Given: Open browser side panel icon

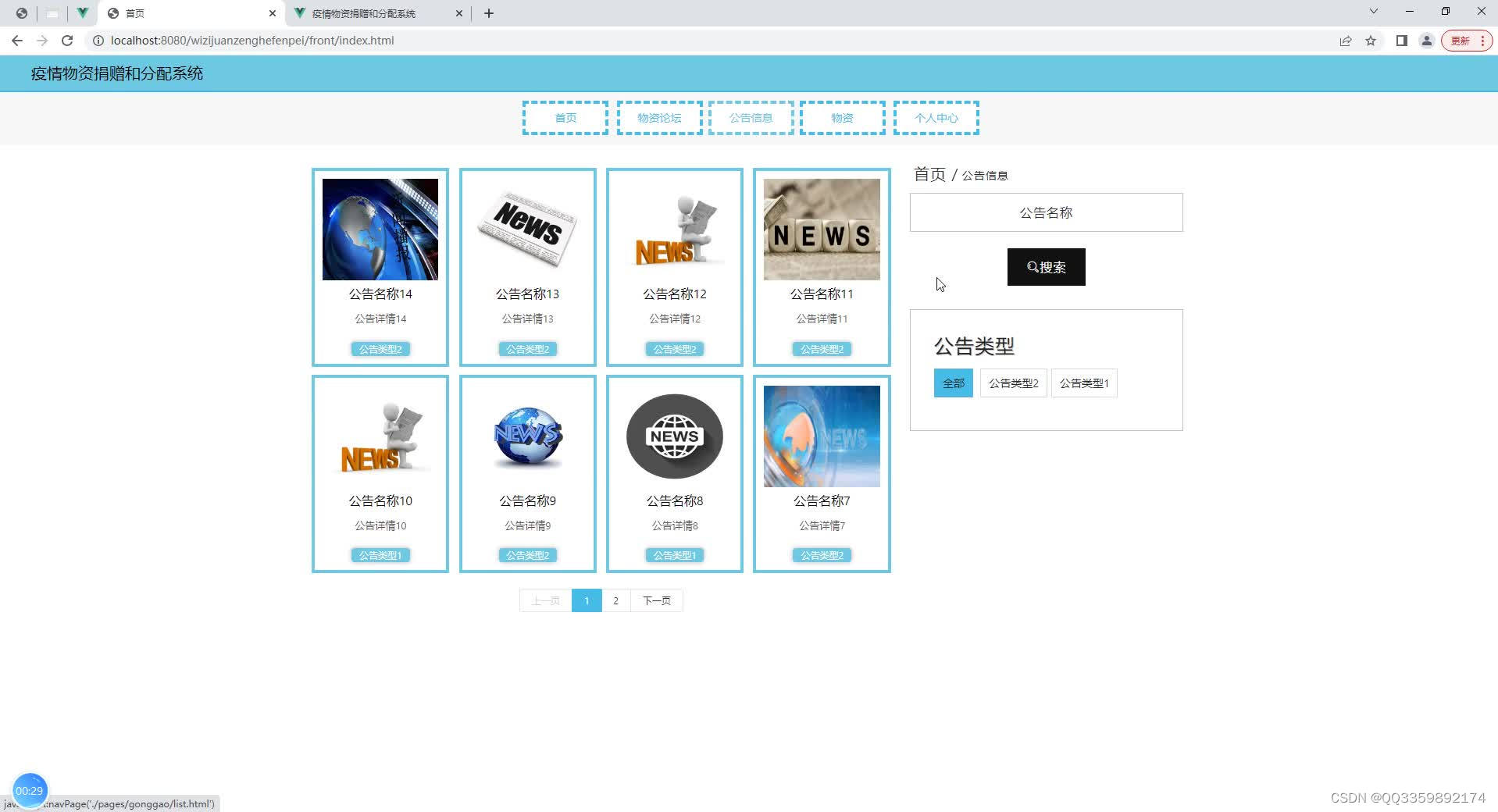Looking at the screenshot, I should coord(1401,41).
